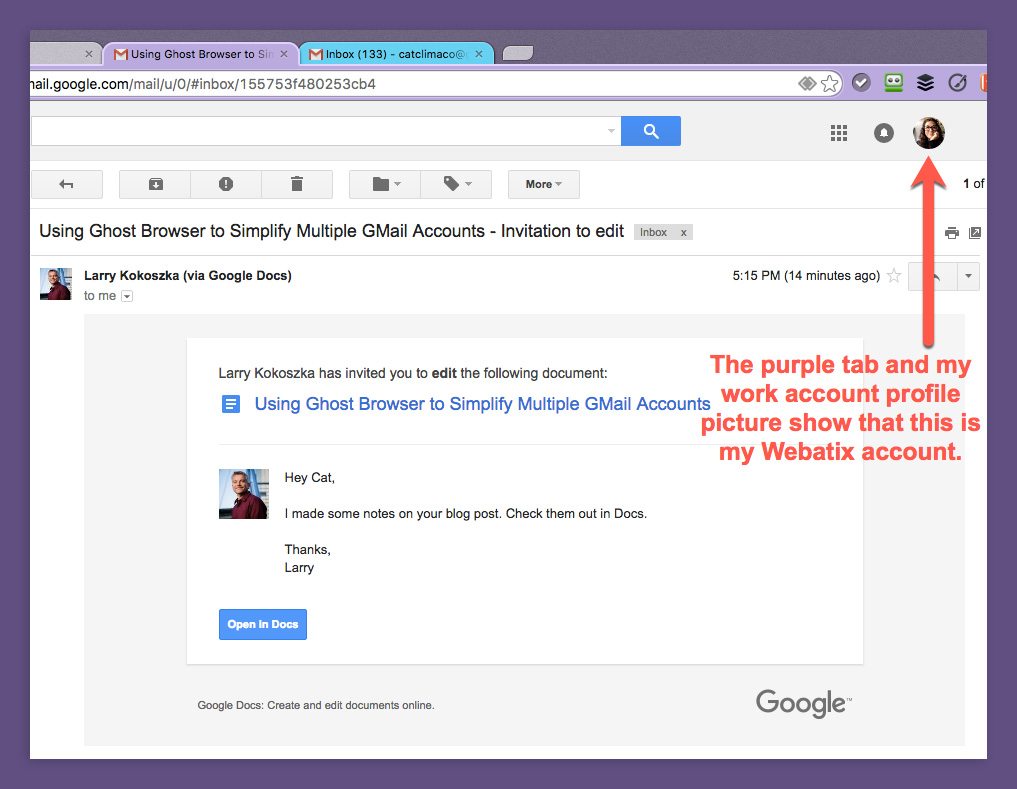Print all with the printer icon
This screenshot has height=789, width=1017.
(951, 233)
